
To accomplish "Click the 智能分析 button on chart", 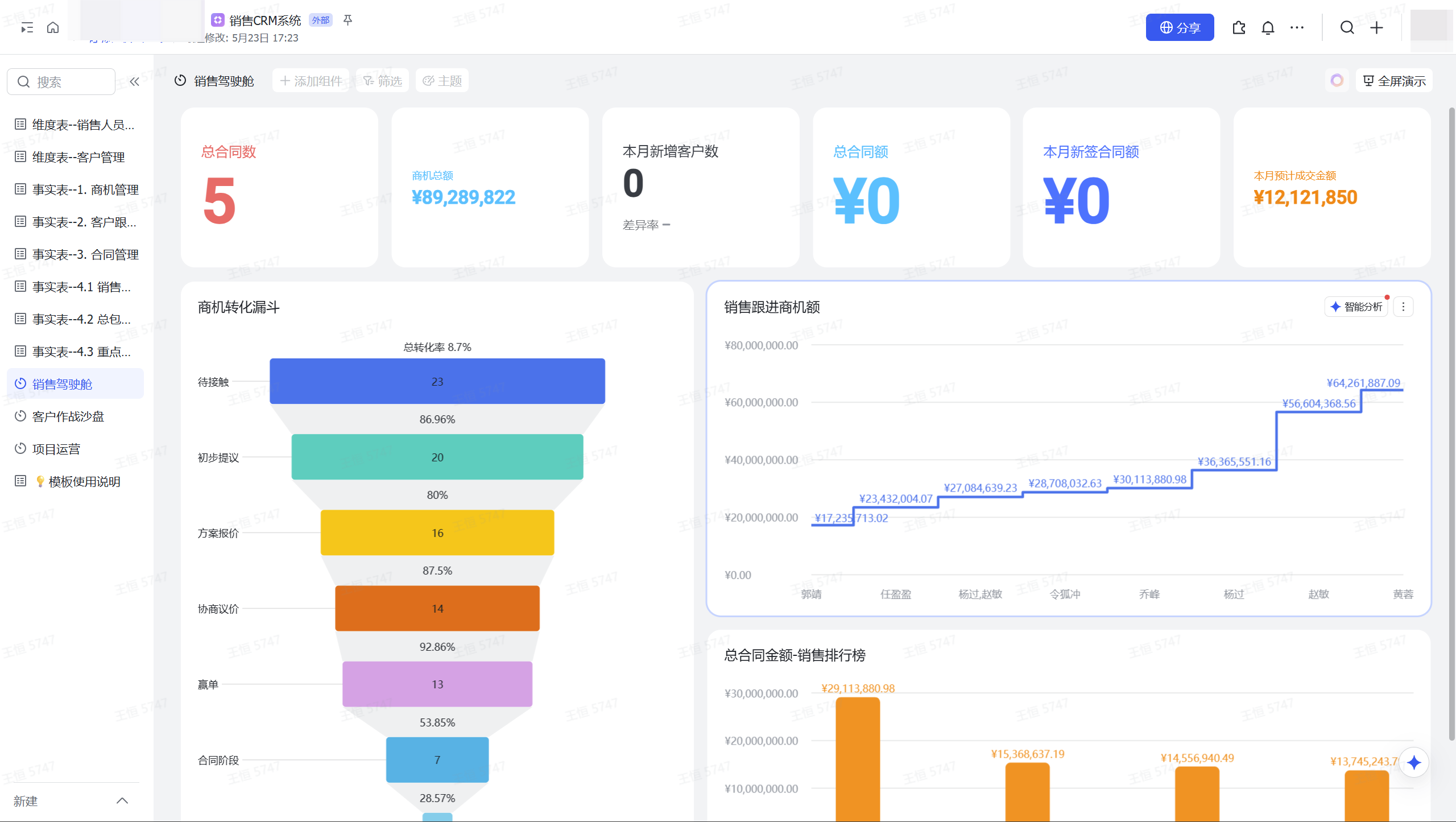I will (x=1356, y=307).
